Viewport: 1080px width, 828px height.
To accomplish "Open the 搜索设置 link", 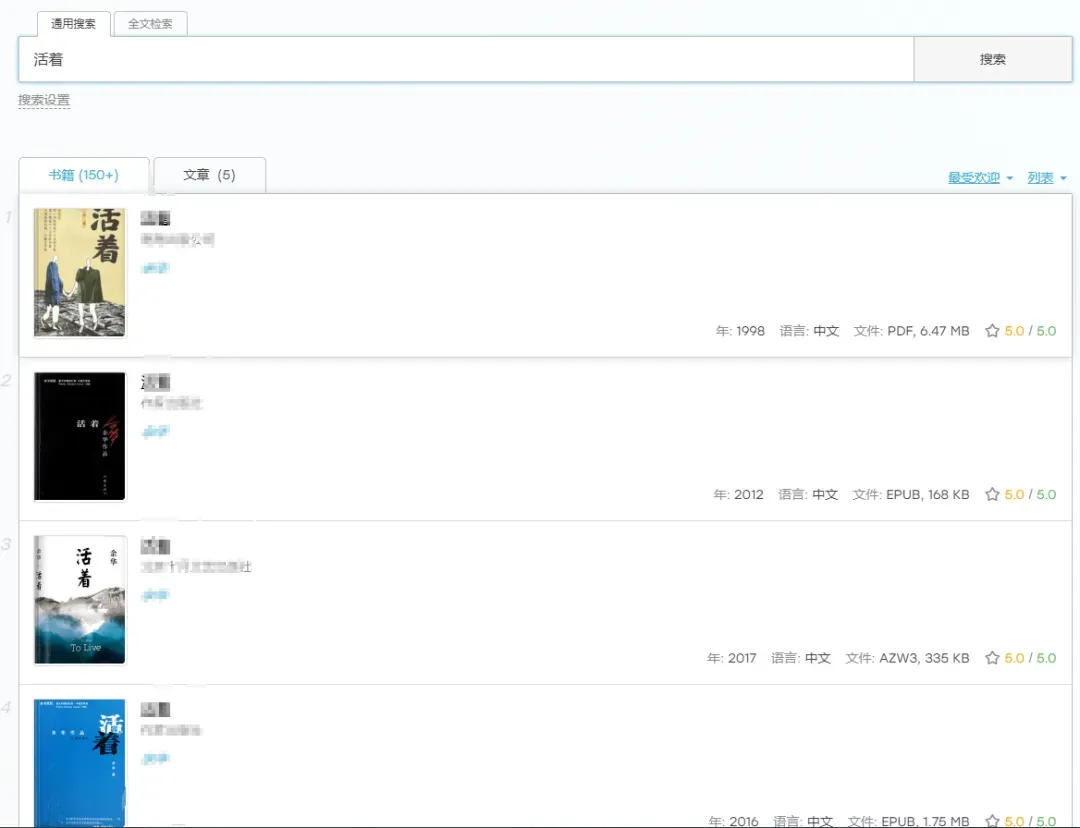I will pyautogui.click(x=44, y=100).
